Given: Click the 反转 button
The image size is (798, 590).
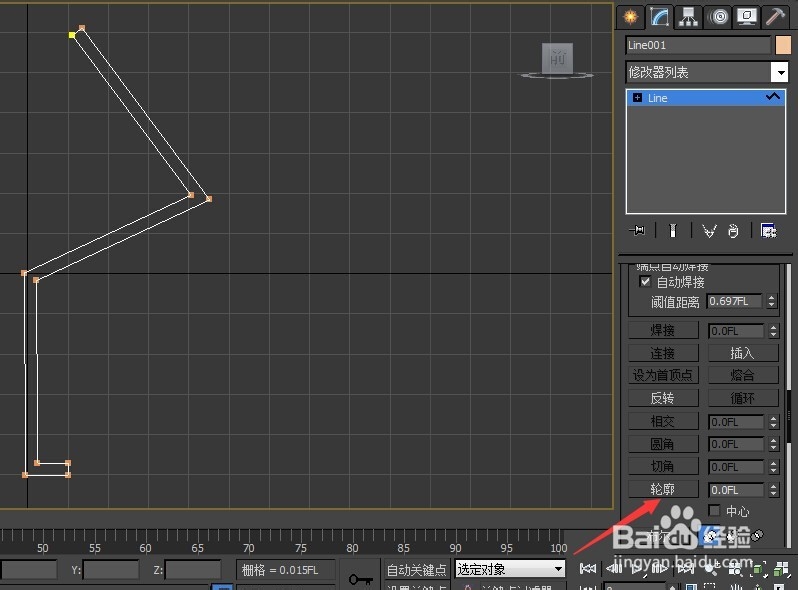Looking at the screenshot, I should 663,398.
